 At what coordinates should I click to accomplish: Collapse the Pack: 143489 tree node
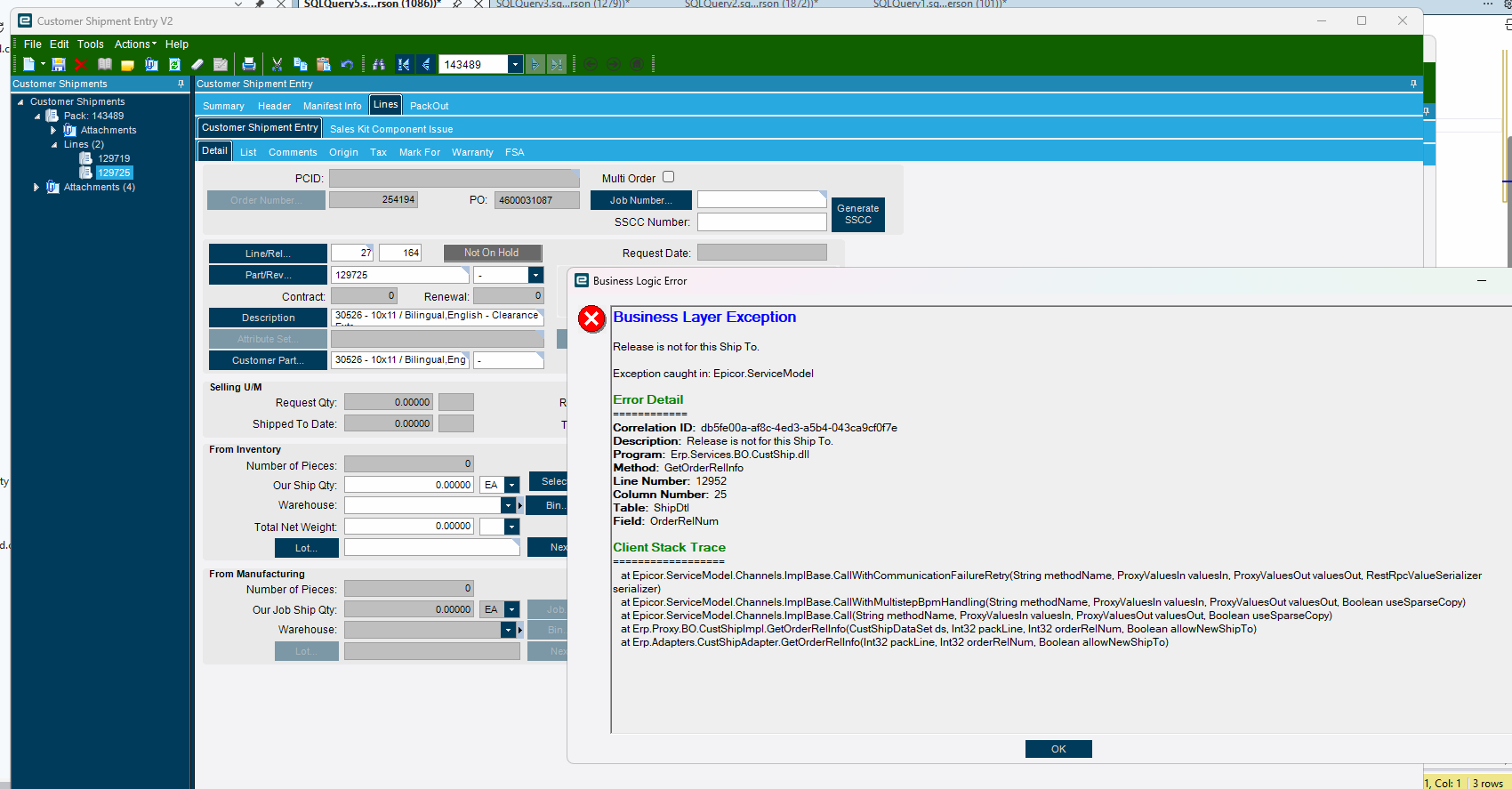(x=37, y=117)
